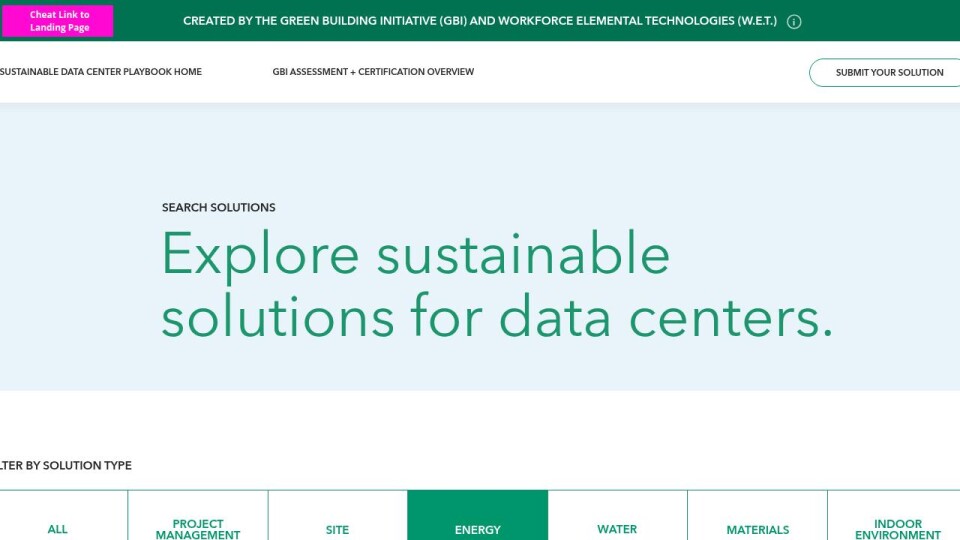
Task: Click the 'solutions for data centers.' headline line
Action: [496, 317]
